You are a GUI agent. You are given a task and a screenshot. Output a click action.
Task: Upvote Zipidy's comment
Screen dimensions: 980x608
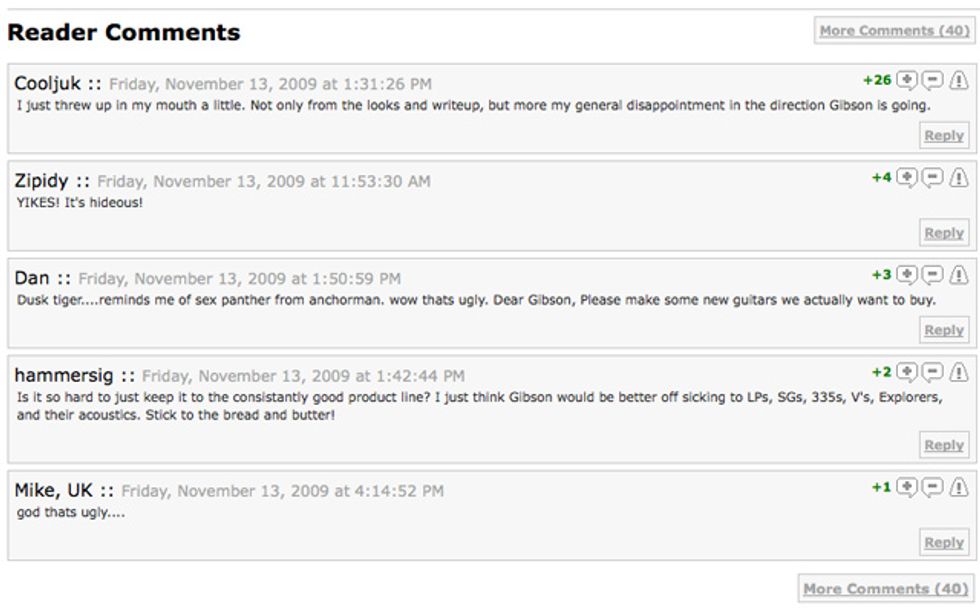906,178
